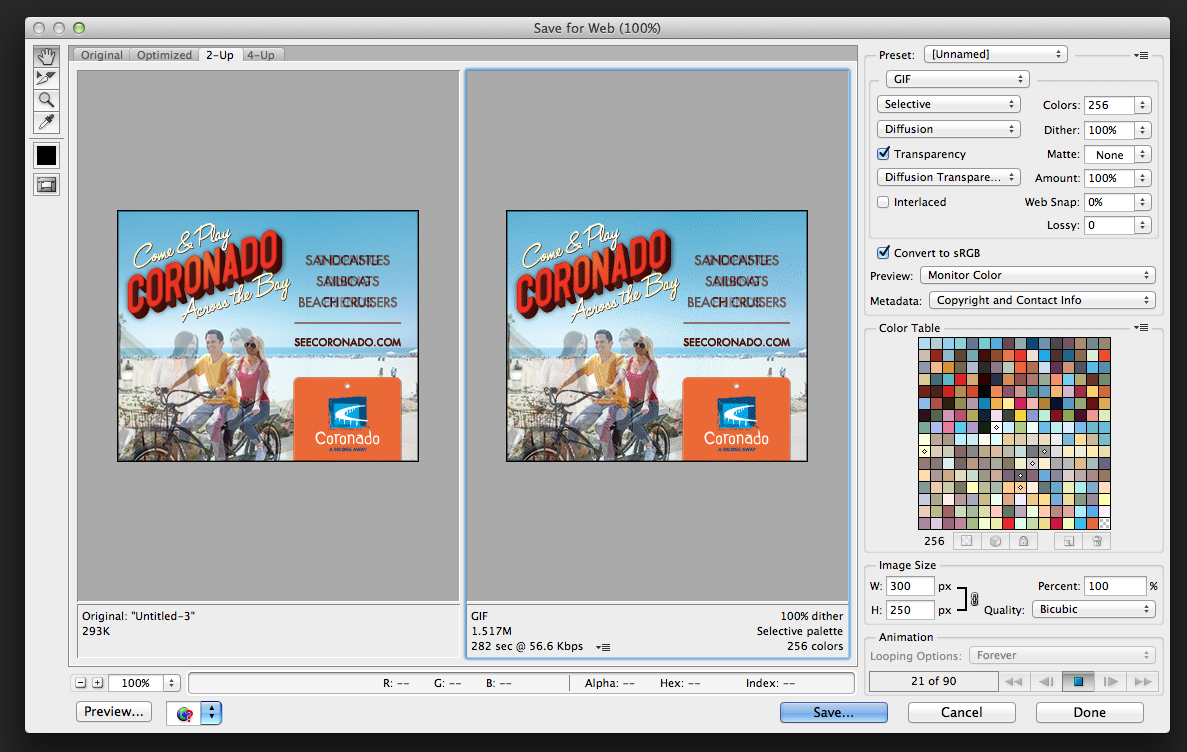
Task: Switch to the Original tab
Action: pyautogui.click(x=101, y=55)
